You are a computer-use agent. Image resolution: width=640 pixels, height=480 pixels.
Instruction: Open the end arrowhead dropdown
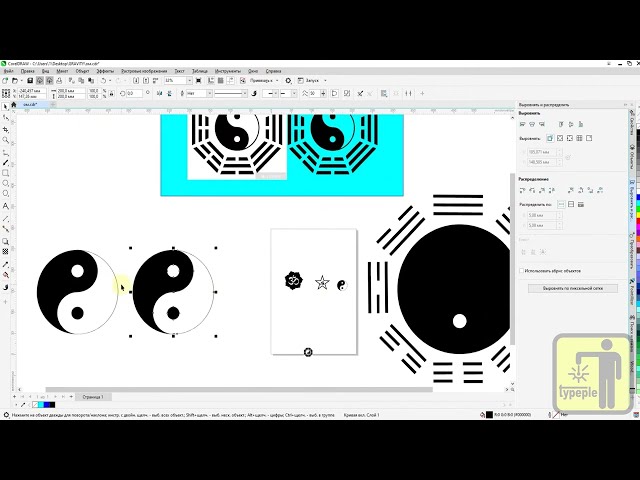[294, 93]
